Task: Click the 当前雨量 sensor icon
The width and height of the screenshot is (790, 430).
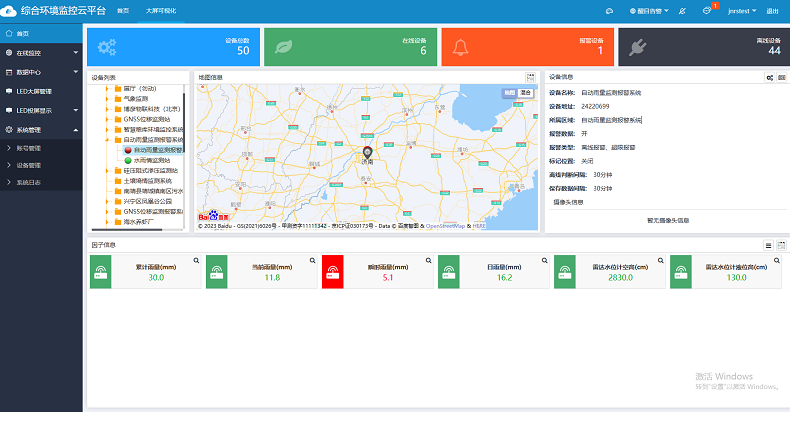Action: (x=217, y=272)
